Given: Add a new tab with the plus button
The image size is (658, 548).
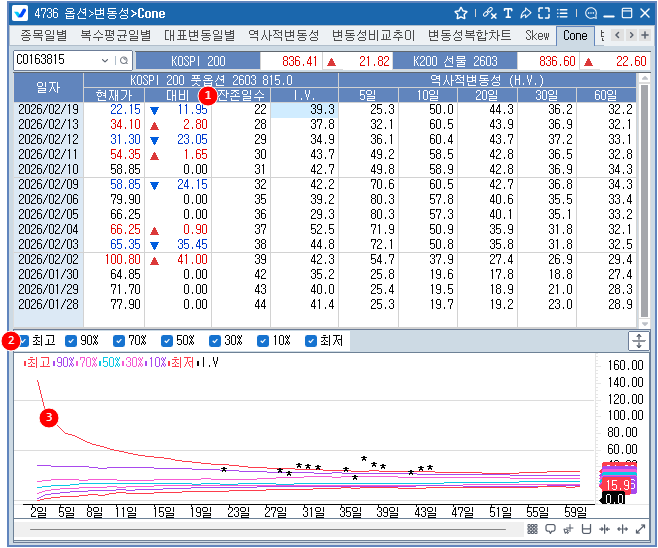Looking at the screenshot, I should pos(645,35).
